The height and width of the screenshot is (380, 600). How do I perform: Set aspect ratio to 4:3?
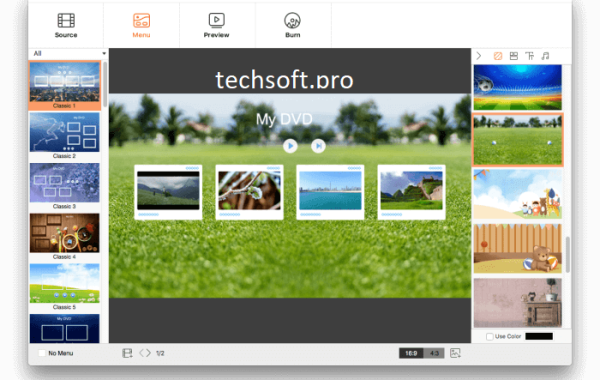(434, 353)
